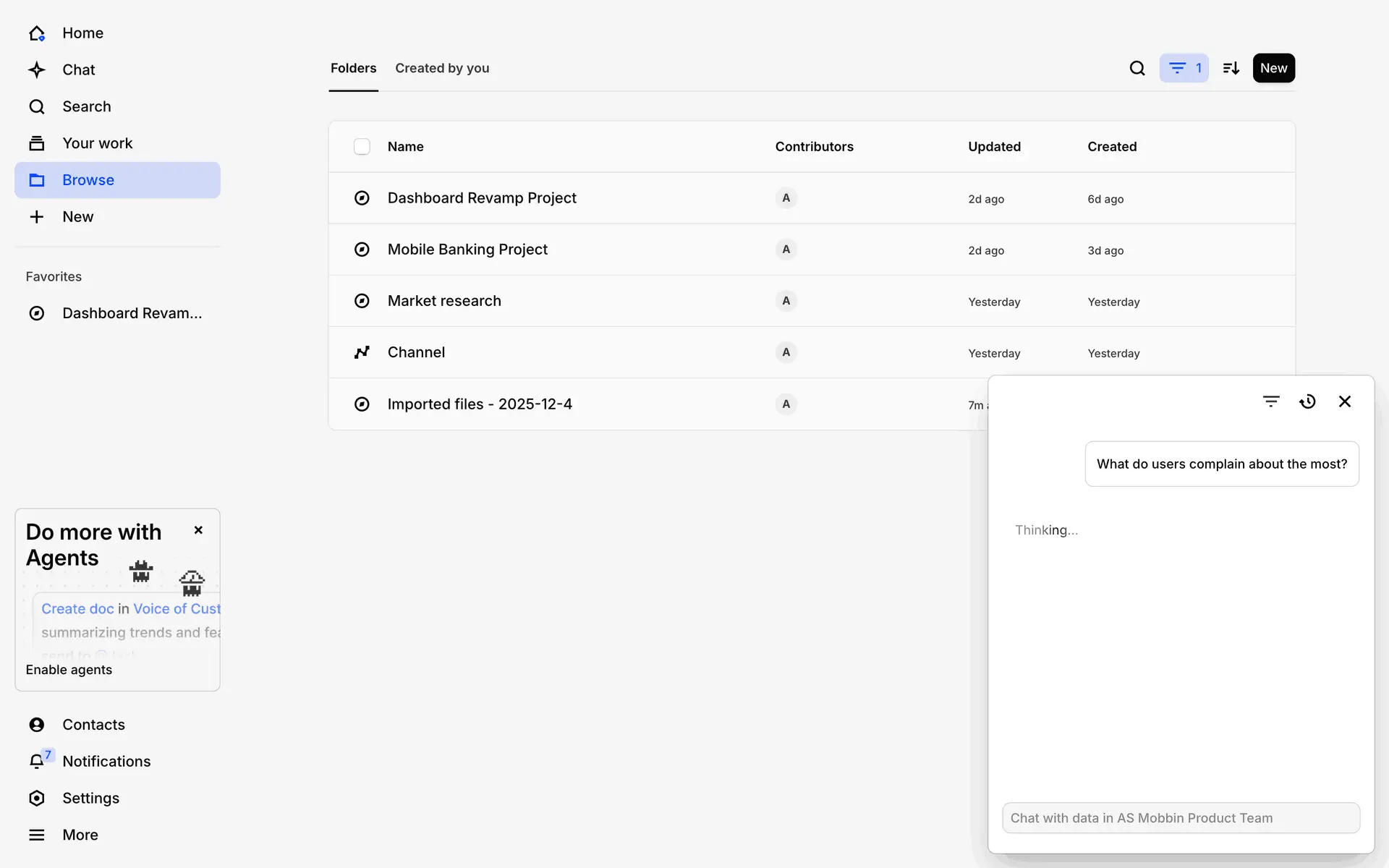The width and height of the screenshot is (1389, 868).
Task: Switch to the Created by you tab
Action: tap(442, 68)
